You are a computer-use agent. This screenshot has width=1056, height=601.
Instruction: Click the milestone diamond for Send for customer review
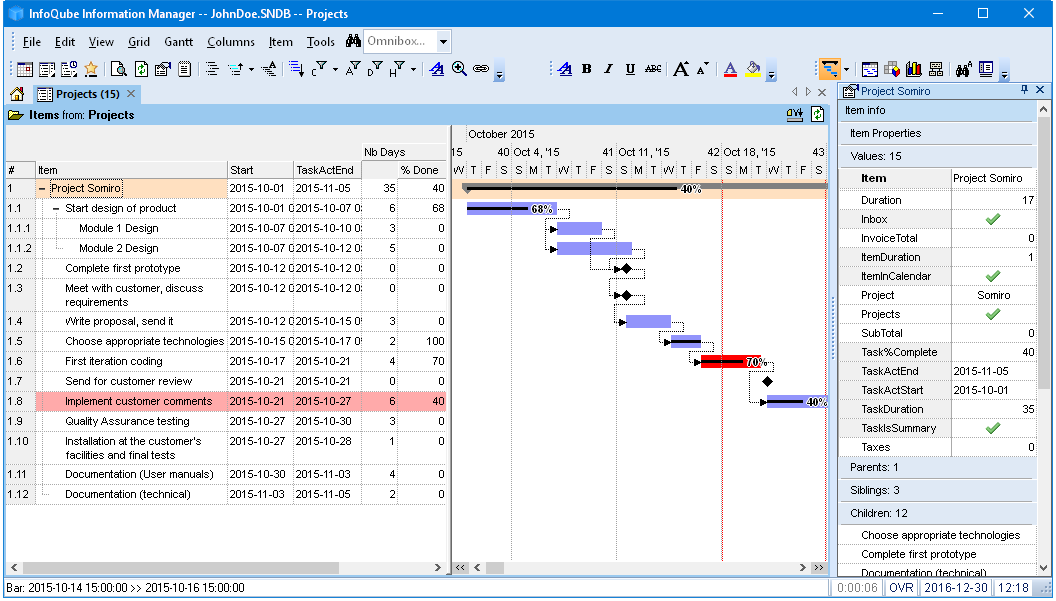(767, 382)
